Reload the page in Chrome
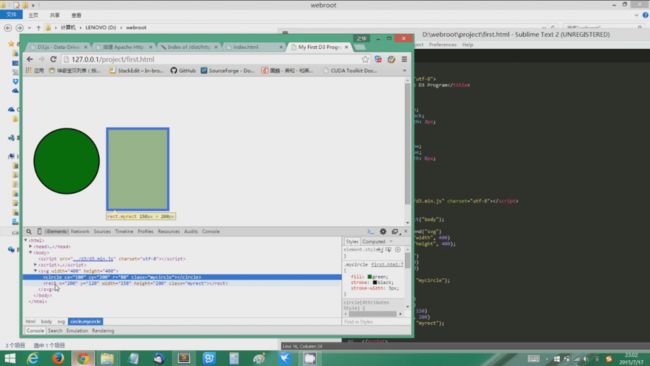This screenshot has height=366, width=650. 53,59
